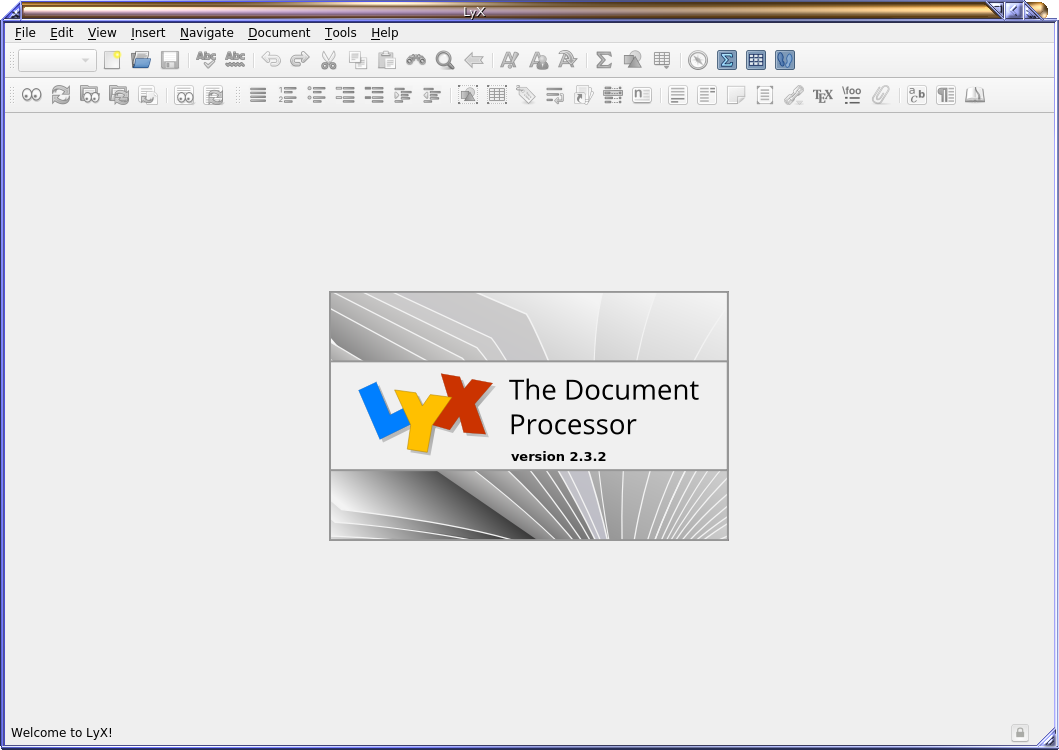Toggle continuous spellchecking (Abc wavy underline)
The image size is (1059, 750).
tap(235, 60)
